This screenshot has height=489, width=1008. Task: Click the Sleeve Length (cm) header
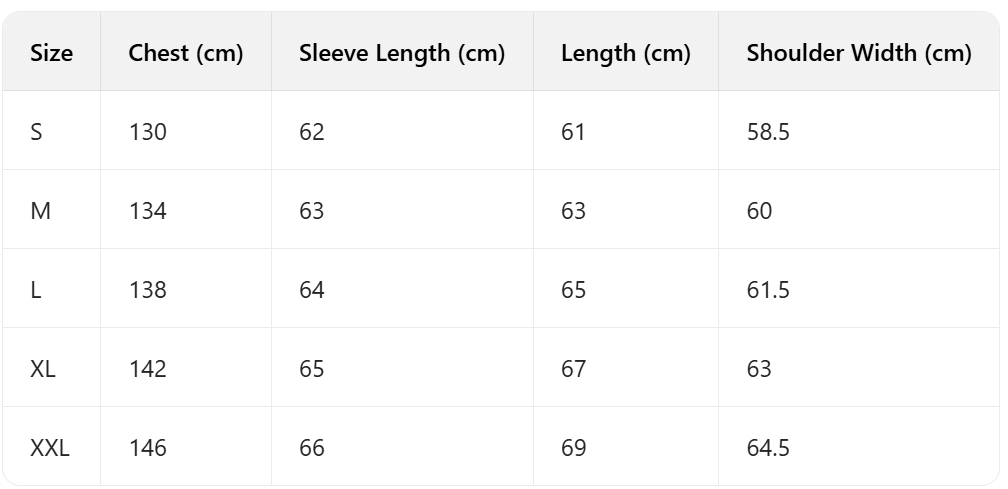[402, 53]
